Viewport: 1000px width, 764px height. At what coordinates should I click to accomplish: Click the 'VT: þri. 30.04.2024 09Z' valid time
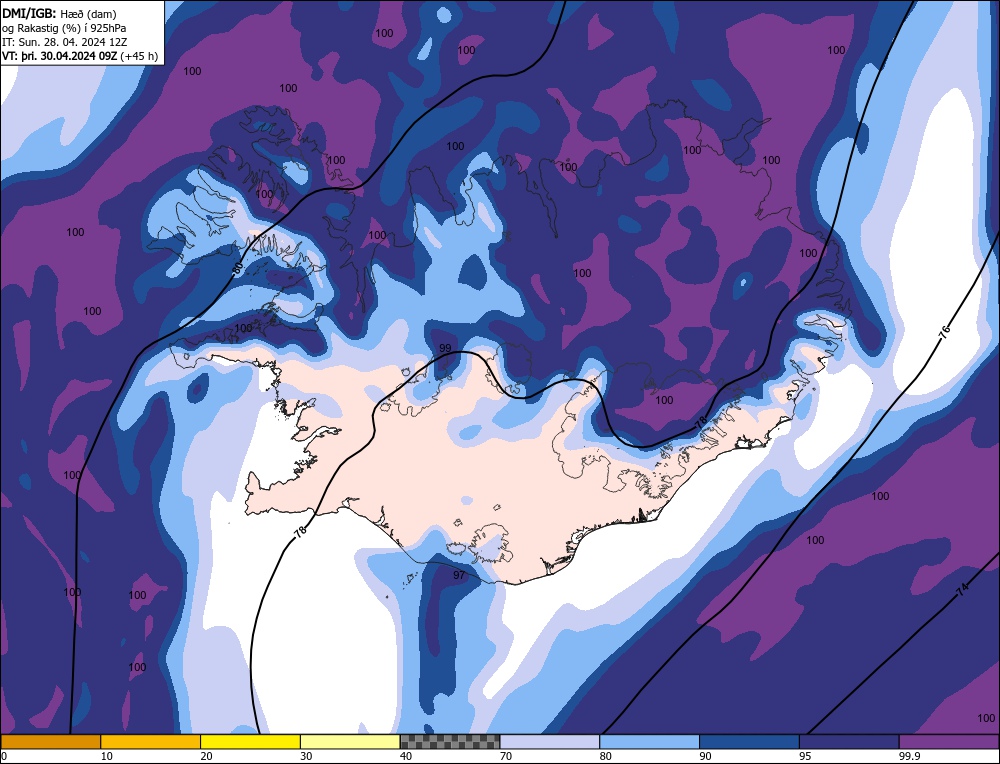[59, 56]
